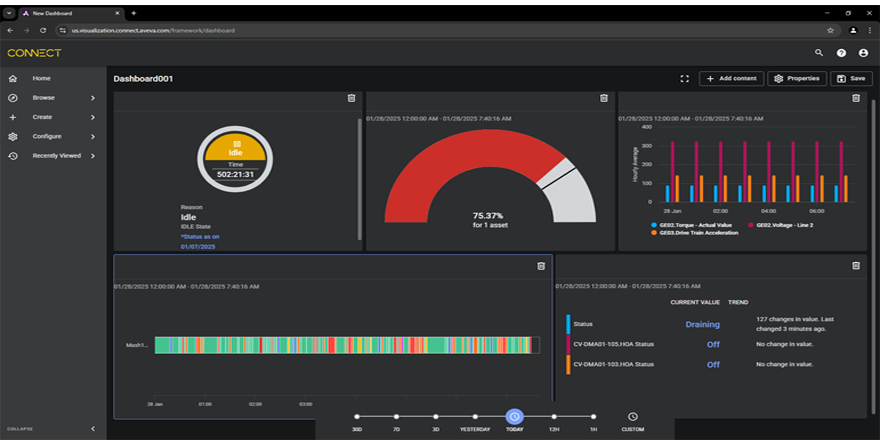Expand the Browse menu chevron
Image resolution: width=880 pixels, height=444 pixels.
(93, 98)
